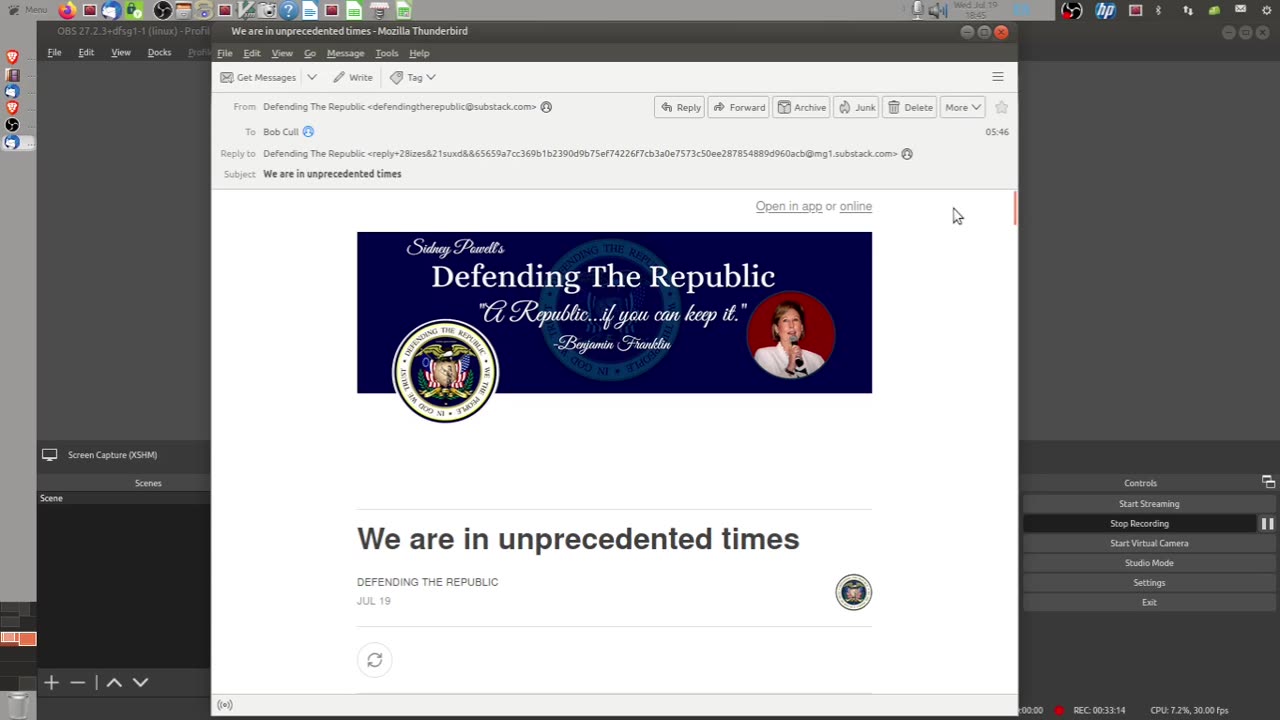Toggle Studio Mode in OBS
Image resolution: width=1280 pixels, height=720 pixels.
tap(1149, 563)
